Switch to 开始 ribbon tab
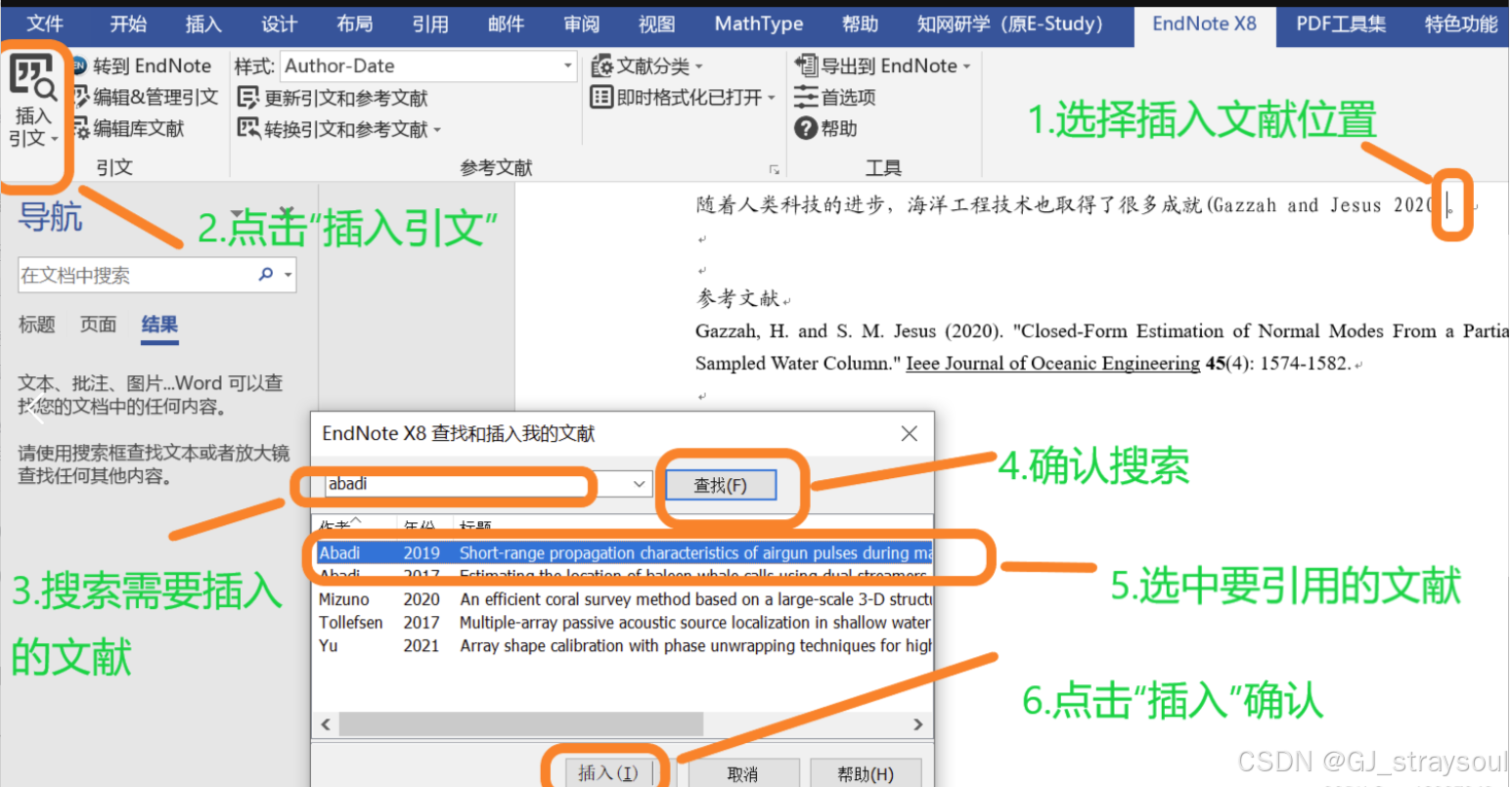Image resolution: width=1512 pixels, height=787 pixels. click(x=128, y=24)
